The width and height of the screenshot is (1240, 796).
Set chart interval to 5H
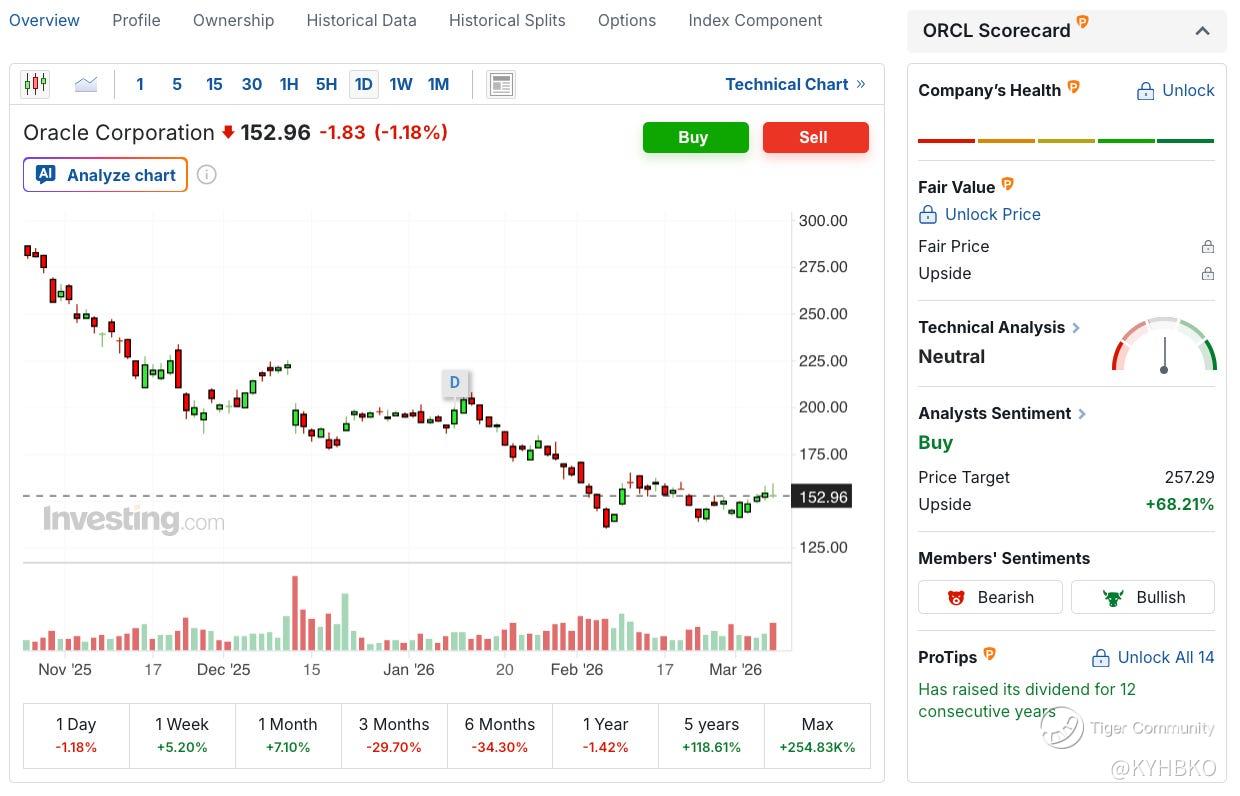(x=326, y=84)
